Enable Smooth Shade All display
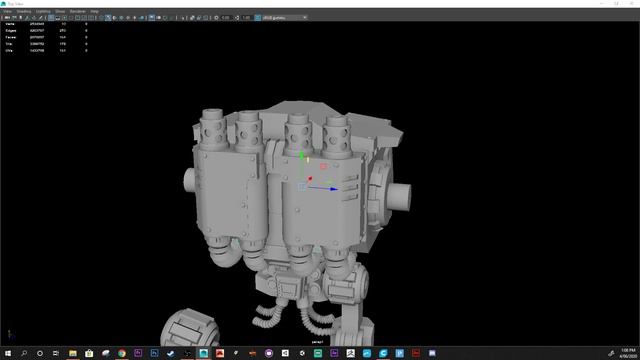640x360 pixels. coord(108,18)
